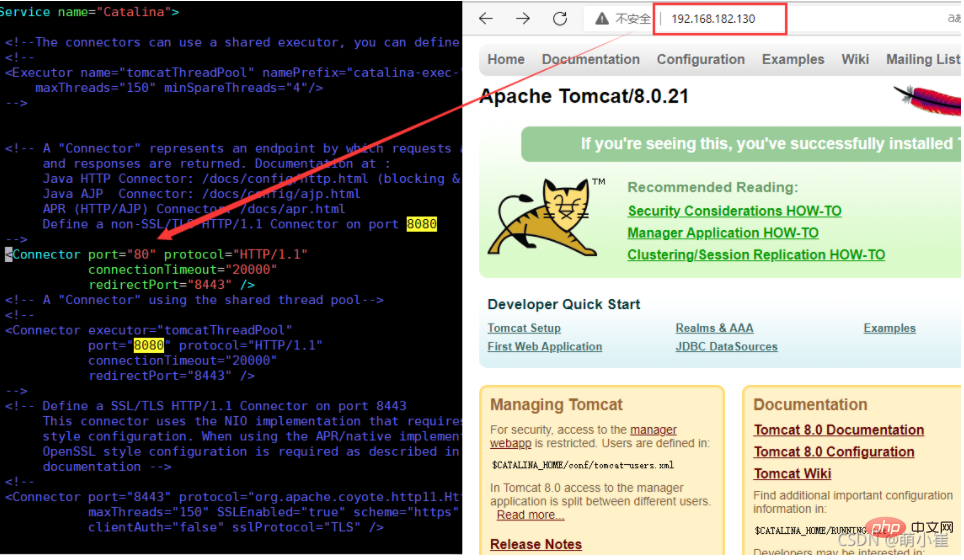The image size is (964, 560).
Task: Open Manager Application HOW-TO link
Action: [722, 233]
